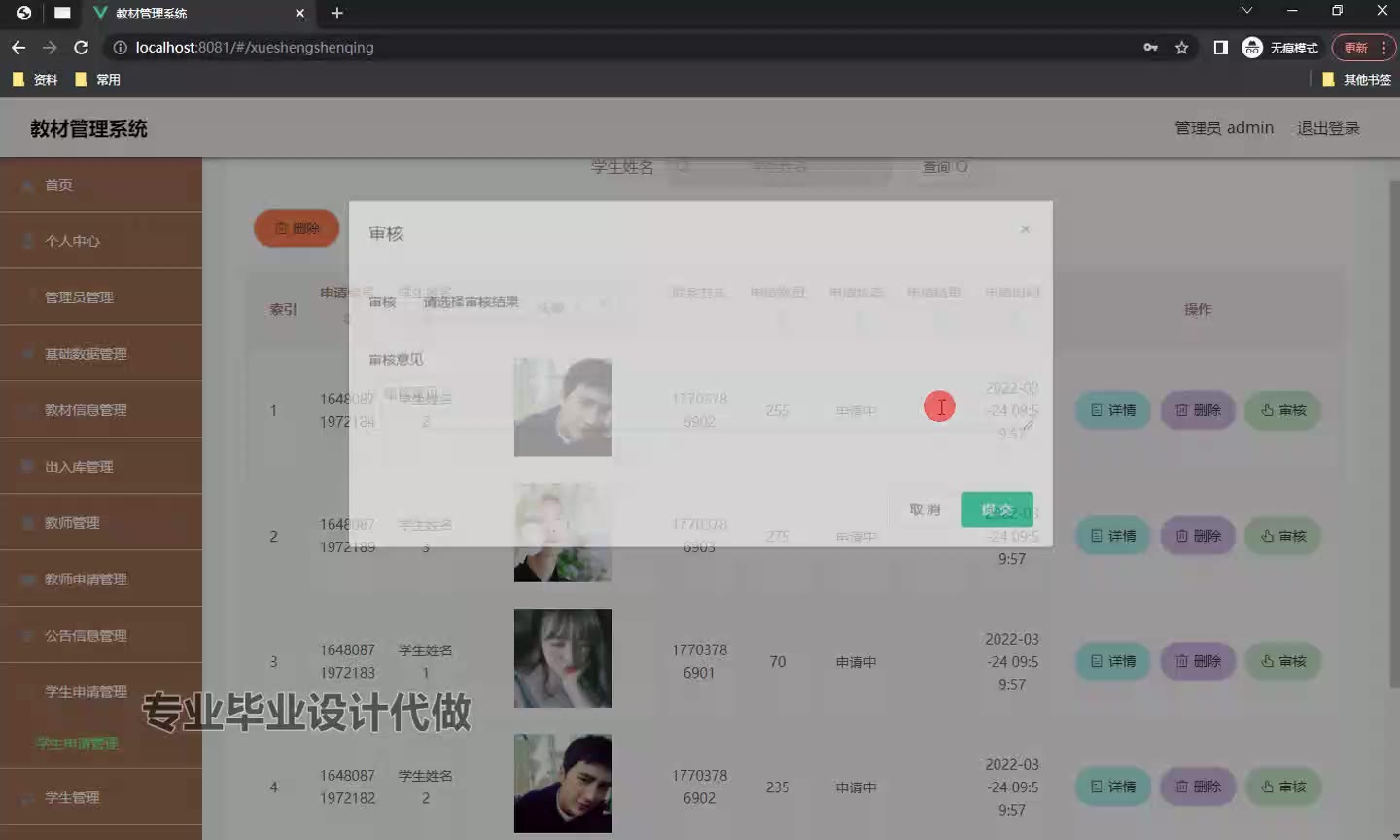View 详情 for row 3

click(x=1112, y=661)
